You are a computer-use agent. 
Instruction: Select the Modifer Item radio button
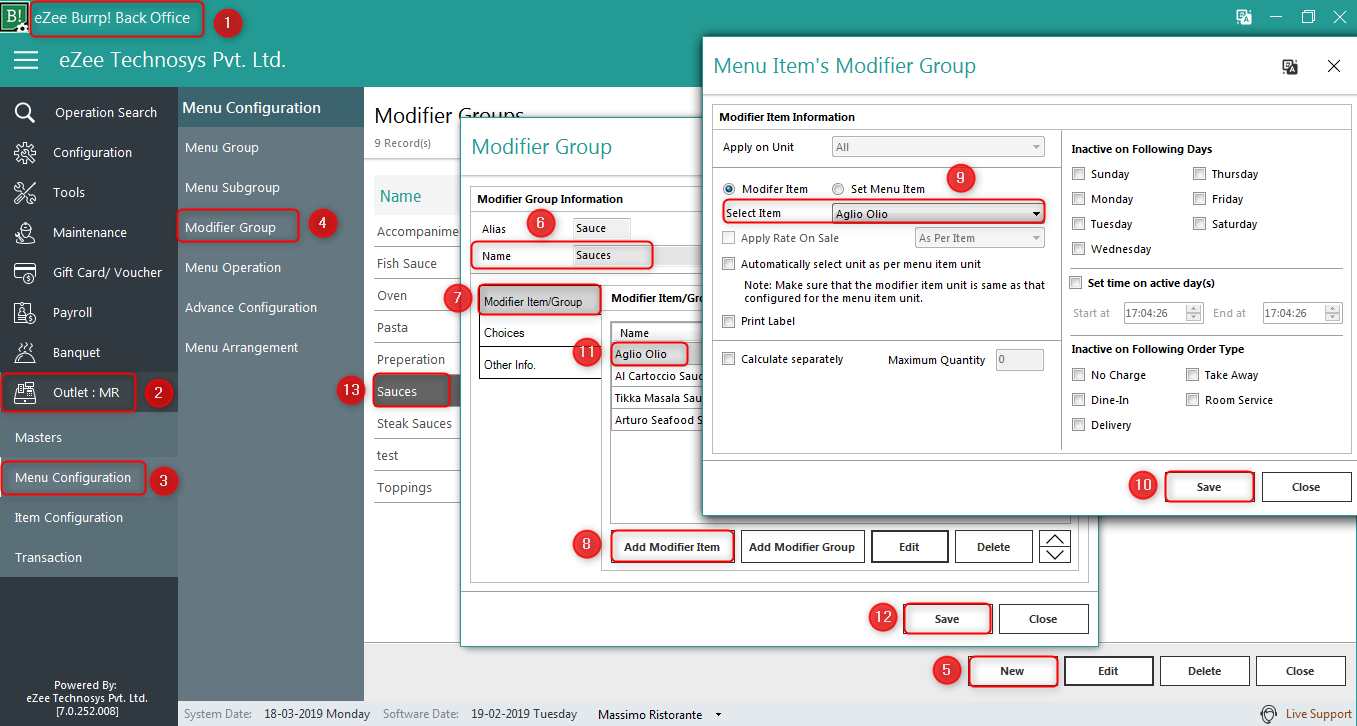coord(728,189)
